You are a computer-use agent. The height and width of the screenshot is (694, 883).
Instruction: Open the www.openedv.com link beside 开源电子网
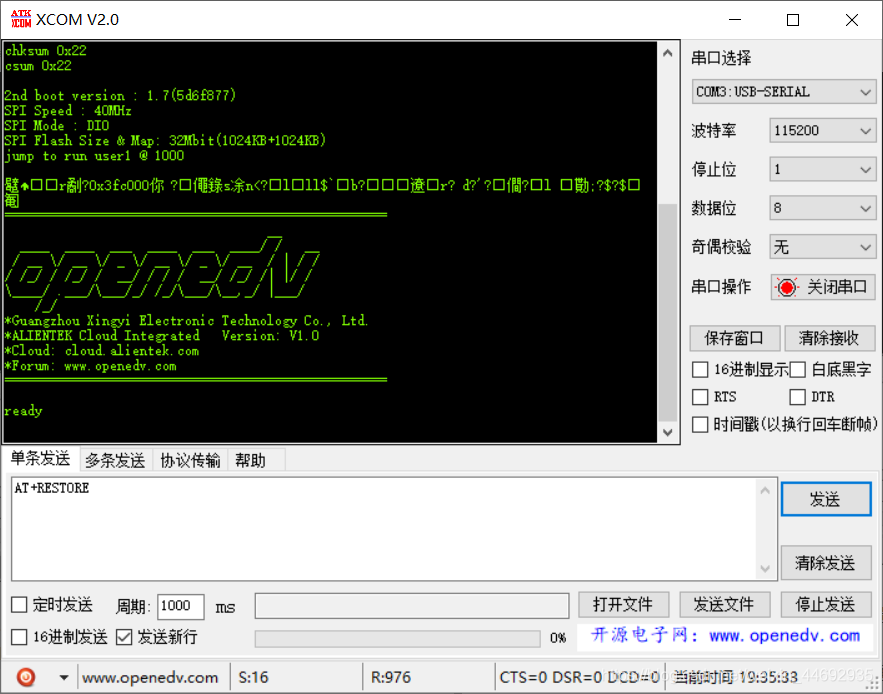(x=784, y=636)
